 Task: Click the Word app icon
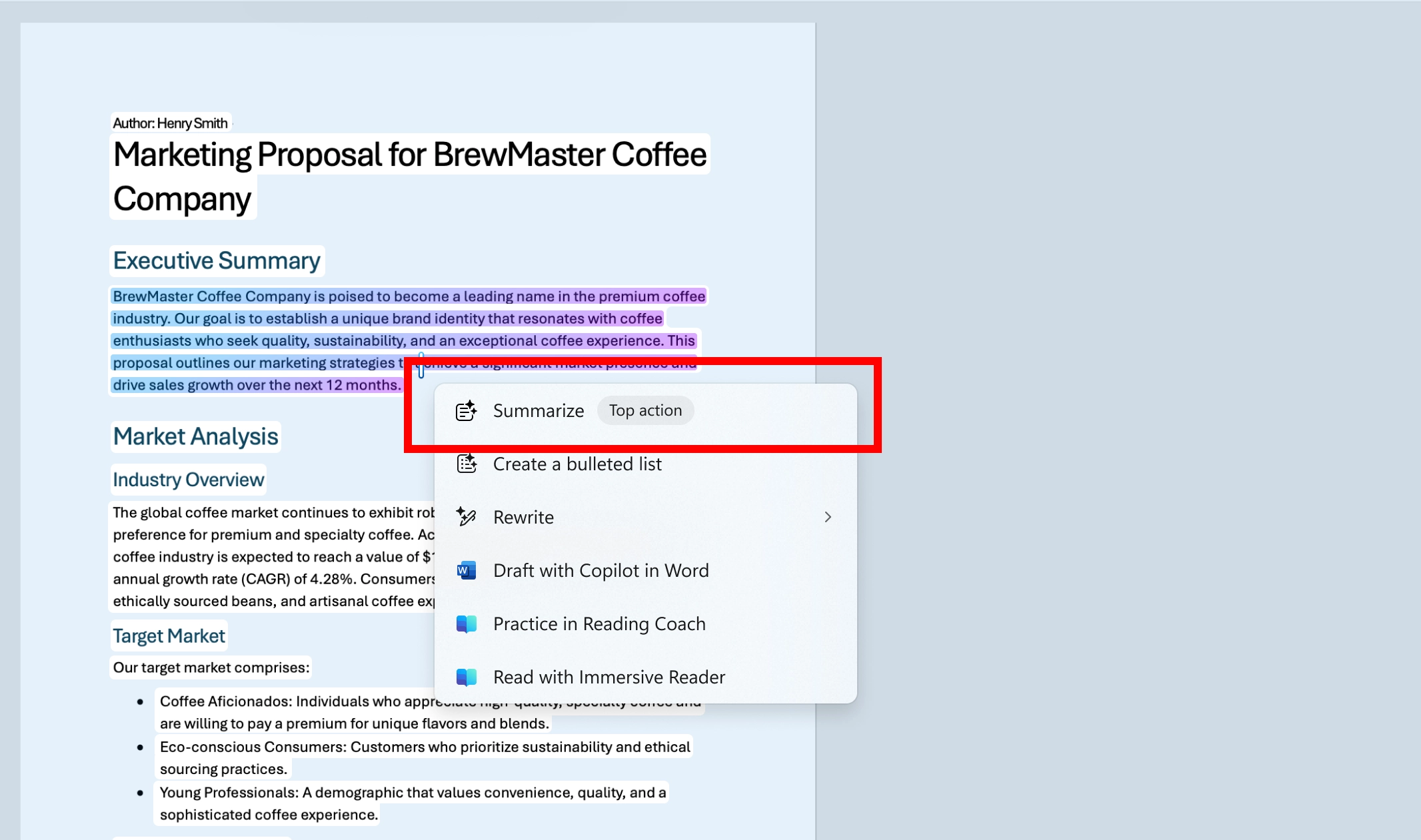tap(466, 570)
